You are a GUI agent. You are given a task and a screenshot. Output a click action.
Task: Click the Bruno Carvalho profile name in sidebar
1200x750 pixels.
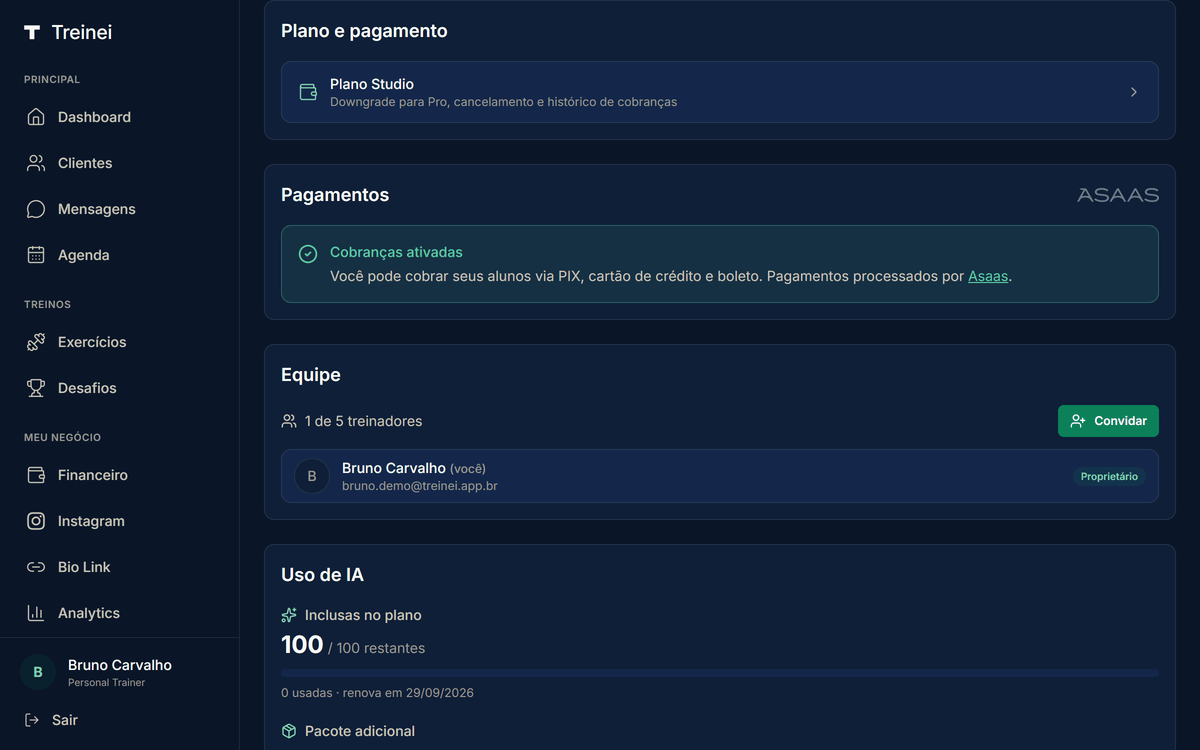[120, 665]
